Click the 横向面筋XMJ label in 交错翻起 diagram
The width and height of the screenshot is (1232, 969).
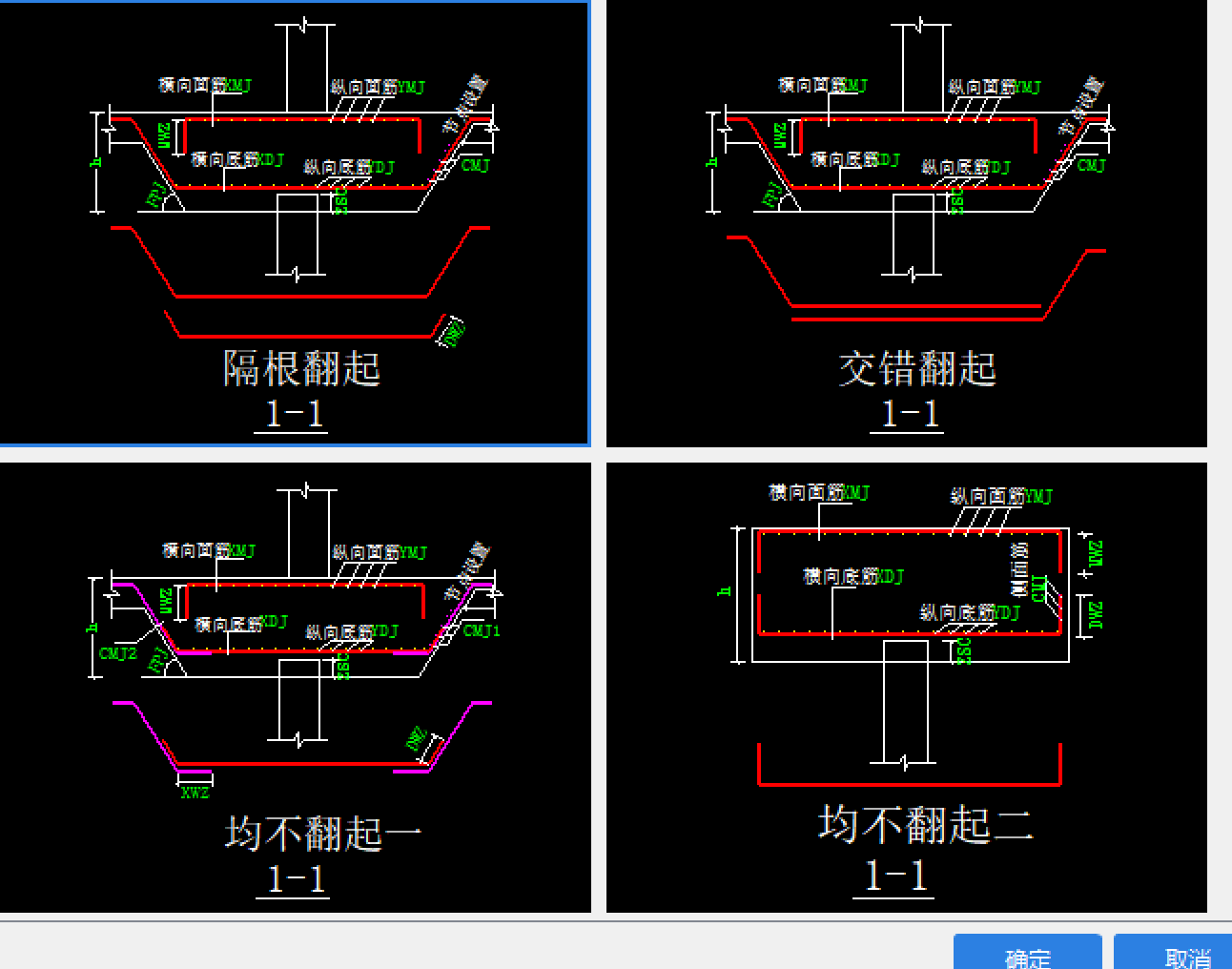click(x=822, y=85)
